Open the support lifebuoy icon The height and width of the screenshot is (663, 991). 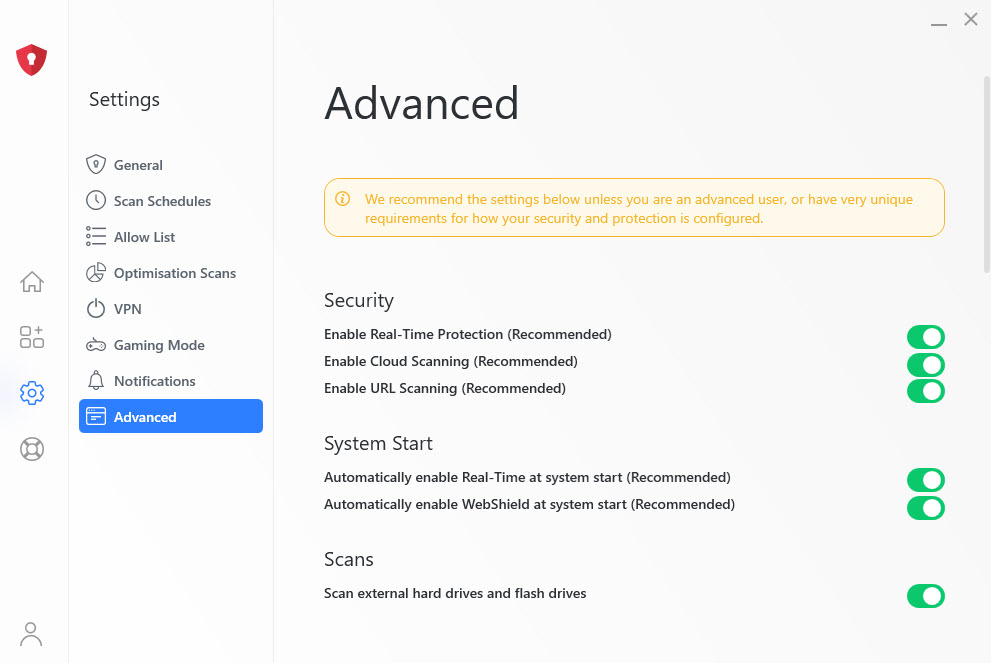pos(32,449)
